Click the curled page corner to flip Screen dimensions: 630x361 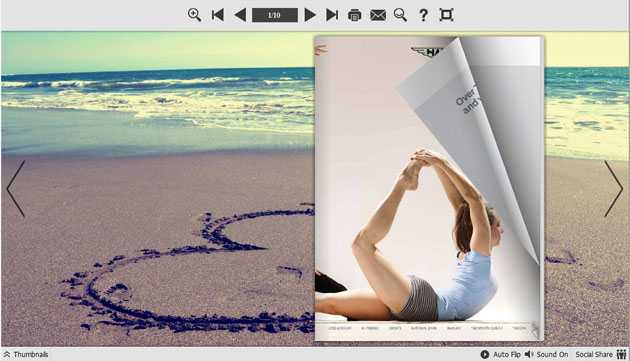482,121
